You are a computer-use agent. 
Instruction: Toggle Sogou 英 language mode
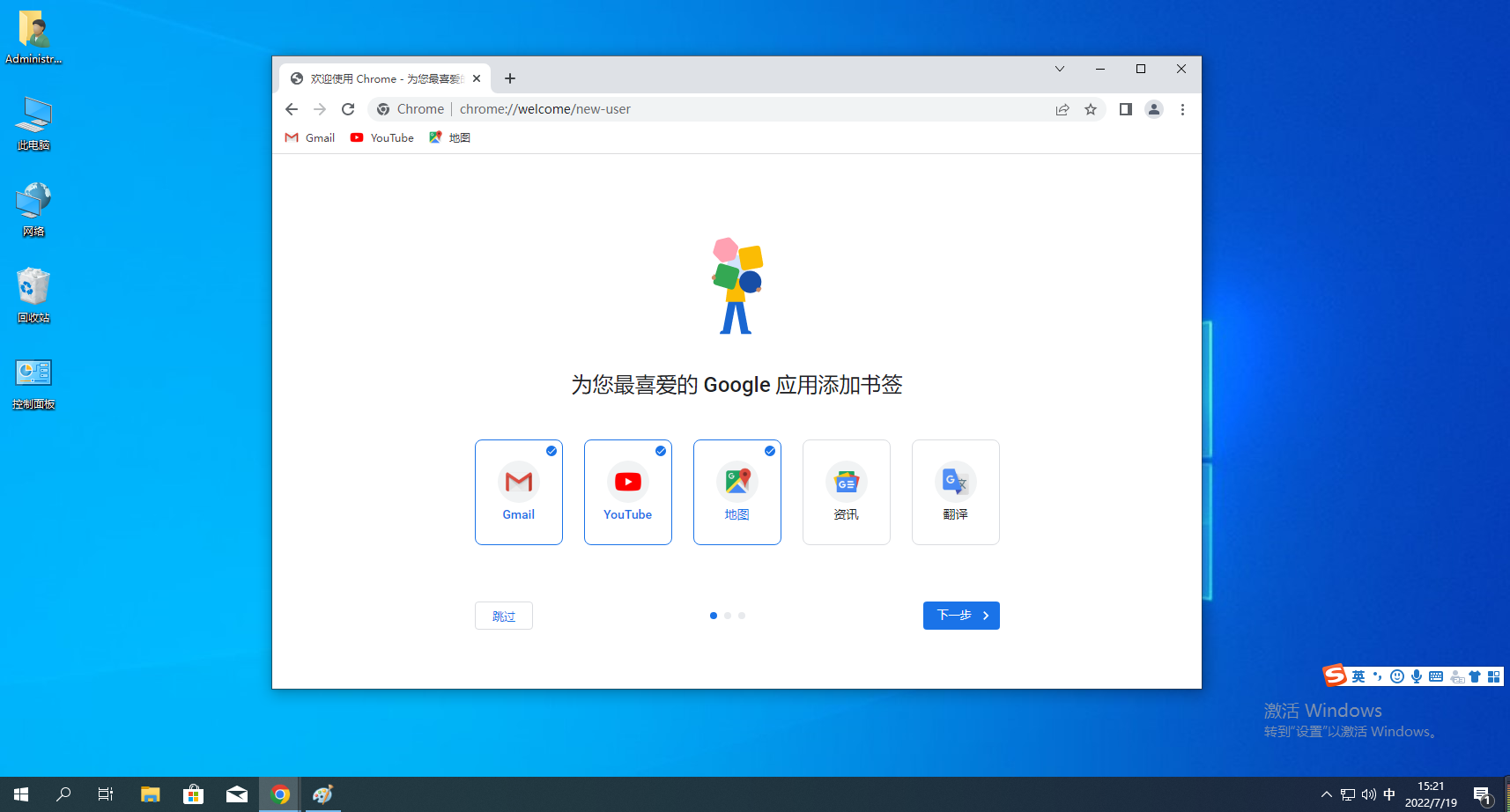(1358, 676)
